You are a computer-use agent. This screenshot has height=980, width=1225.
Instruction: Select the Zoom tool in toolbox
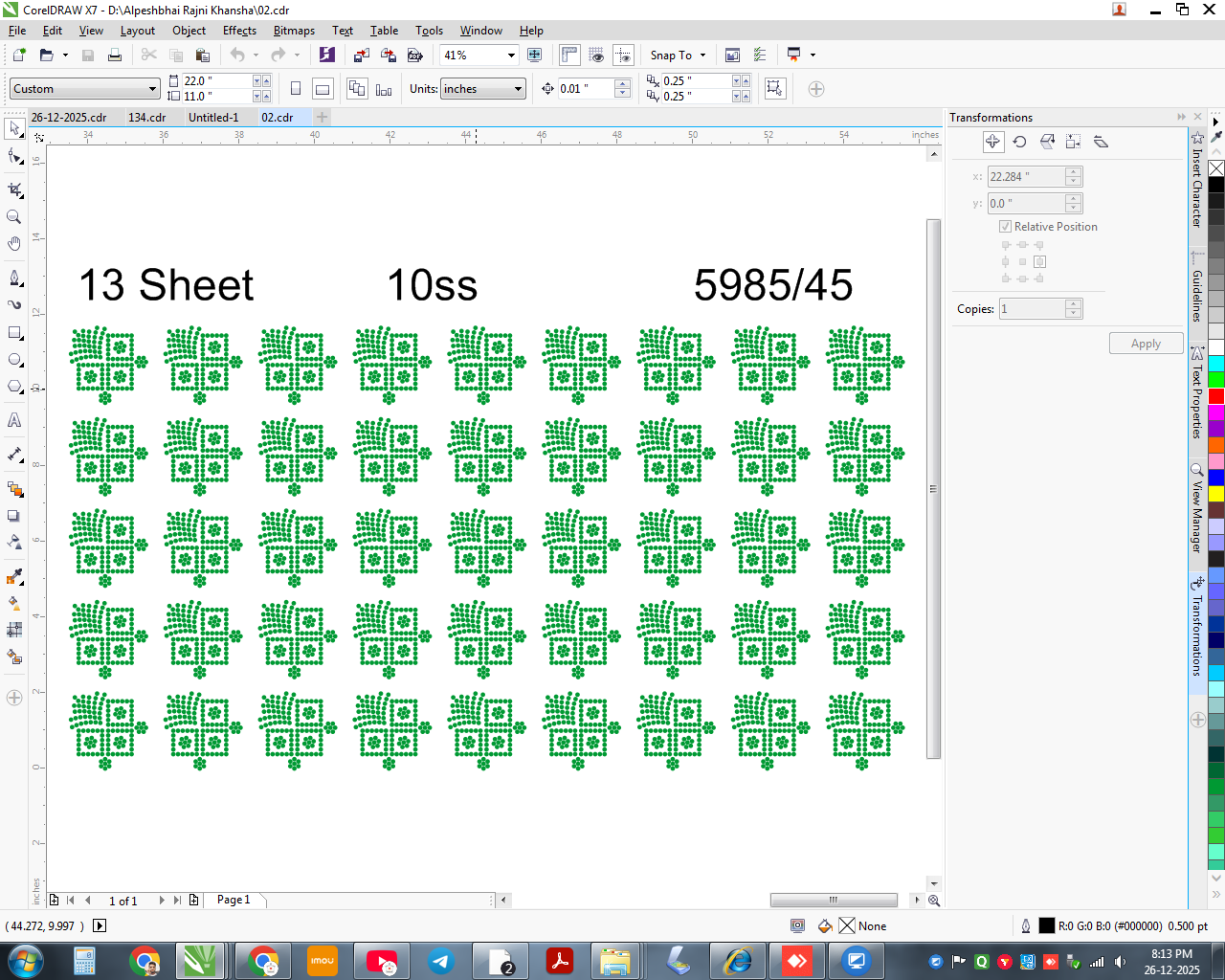click(x=14, y=216)
